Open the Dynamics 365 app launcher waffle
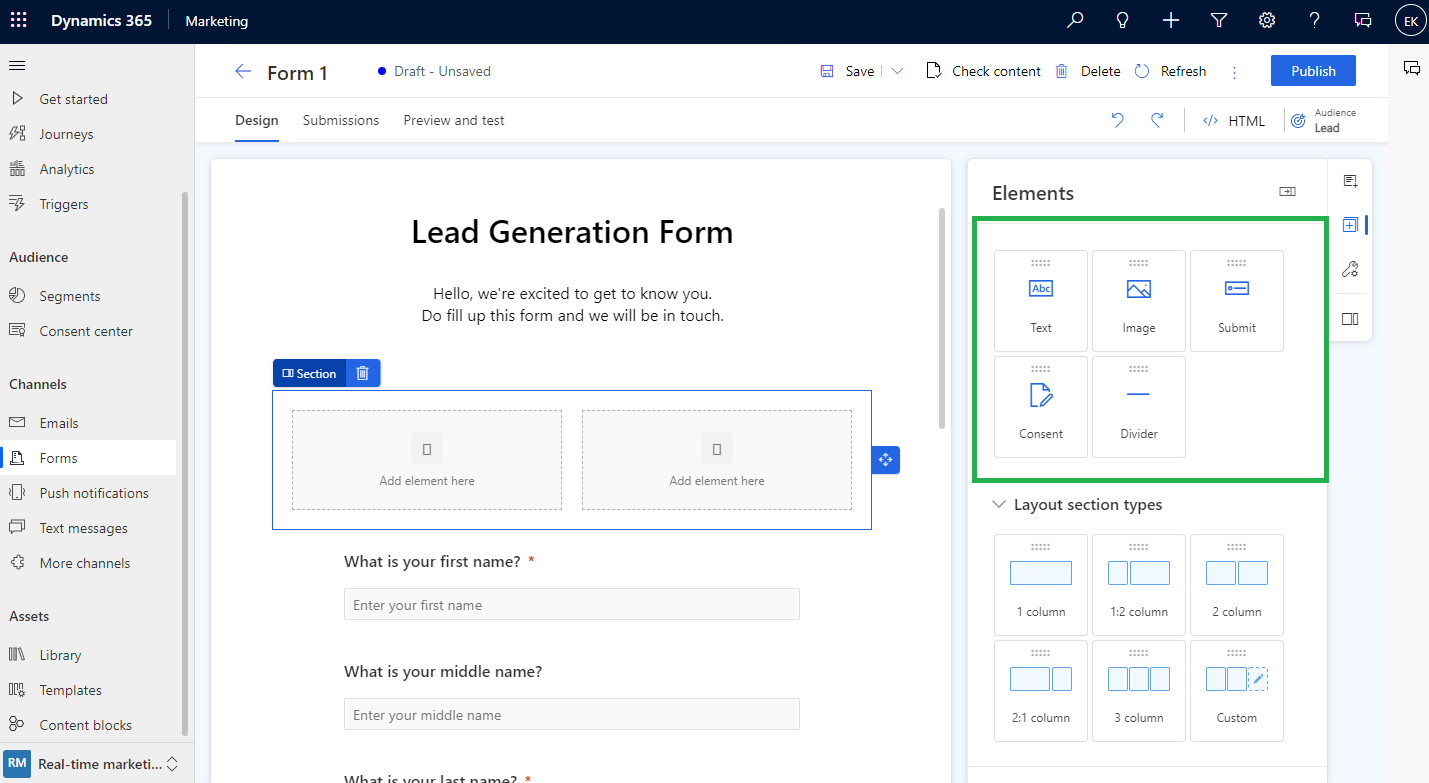The height and width of the screenshot is (783, 1429). click(x=18, y=20)
